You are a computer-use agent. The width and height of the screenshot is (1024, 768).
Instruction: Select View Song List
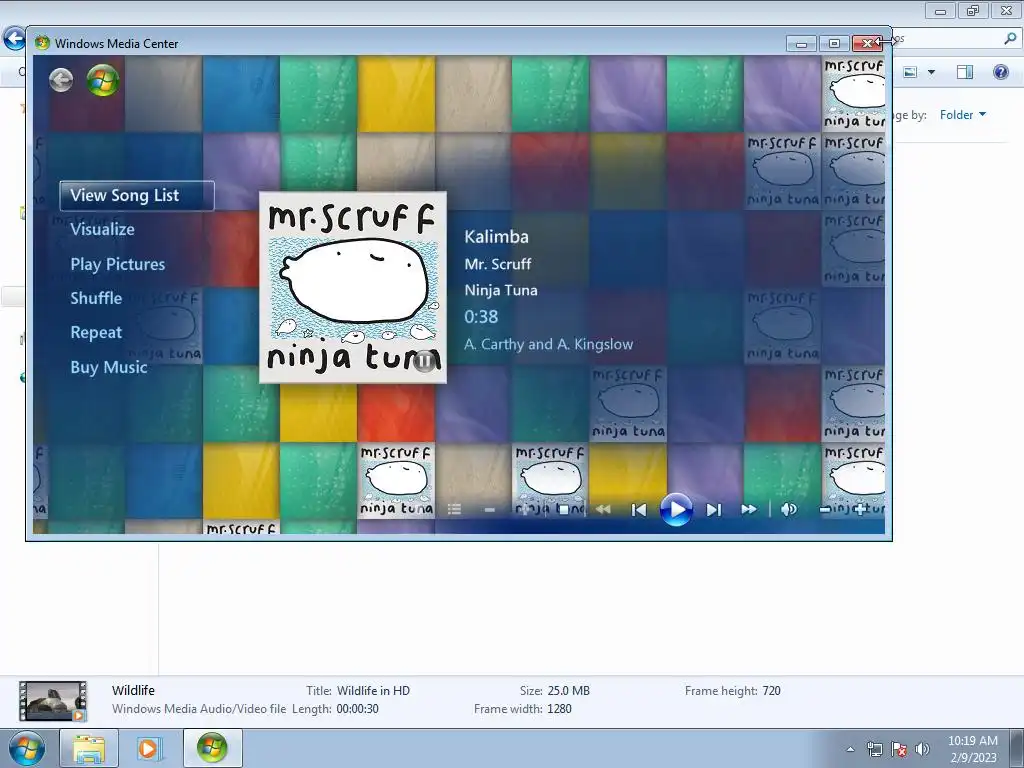(x=136, y=195)
